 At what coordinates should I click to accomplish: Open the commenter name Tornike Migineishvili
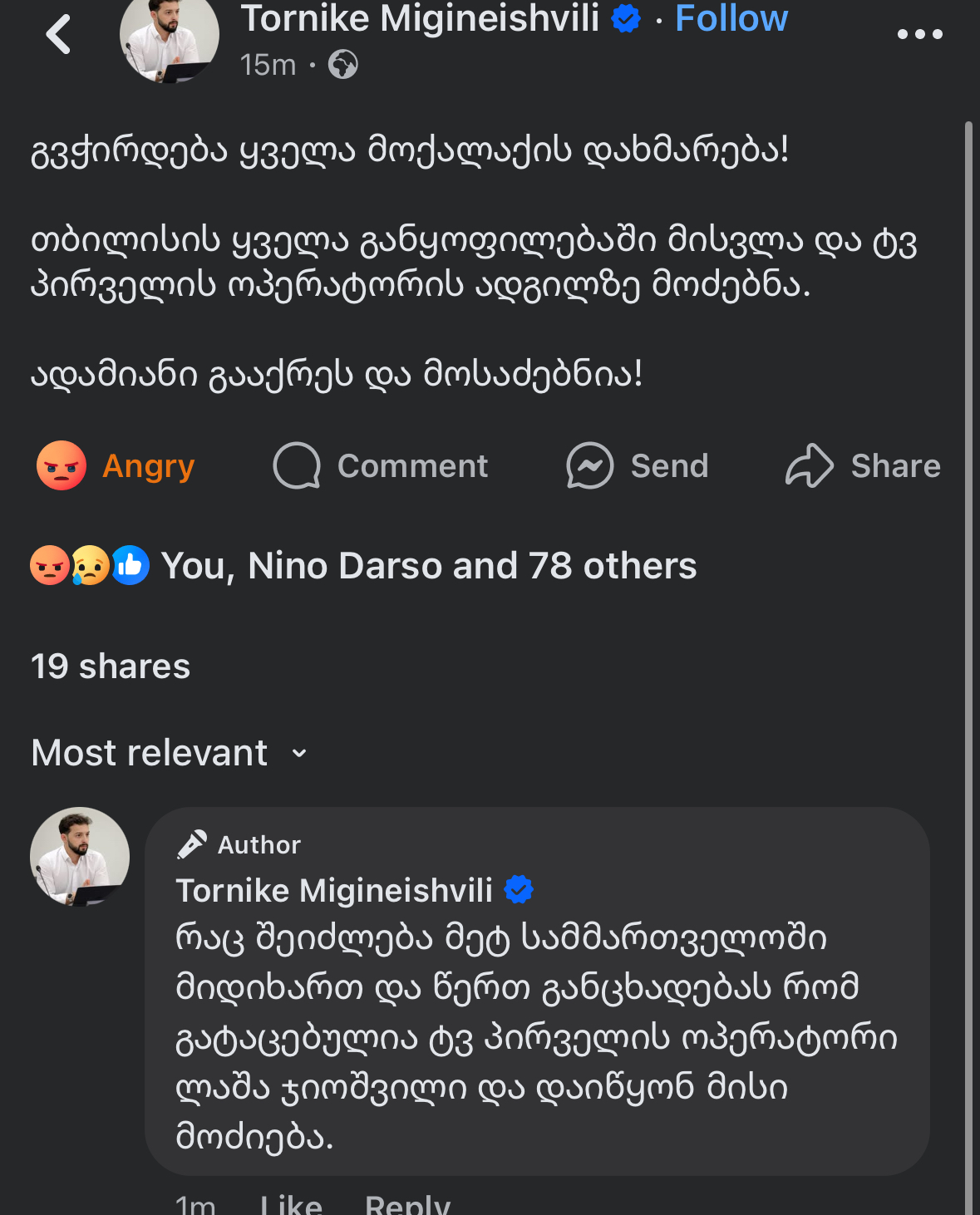[x=334, y=891]
